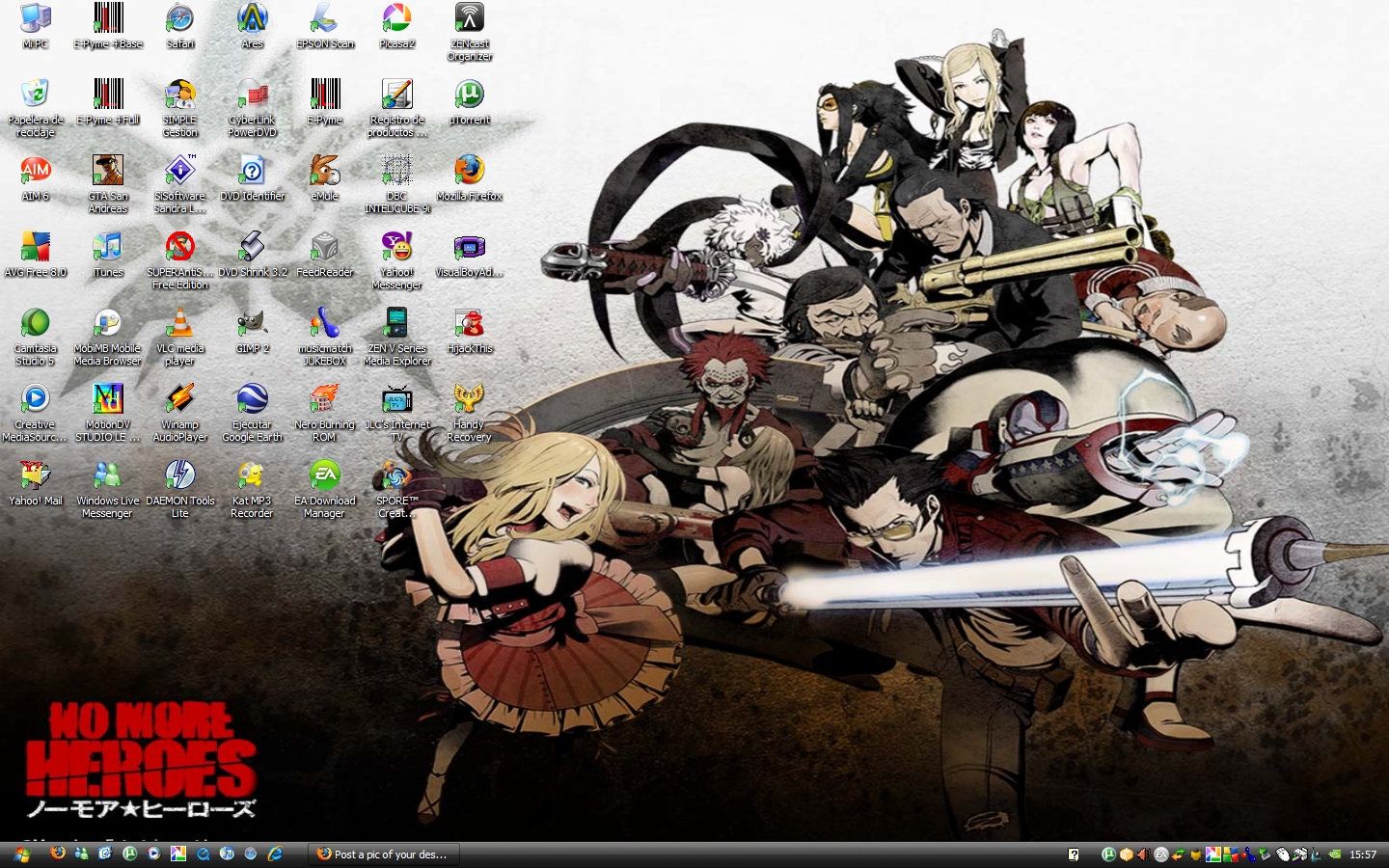Open ZENcast Organizer shortcut
Screen dimensions: 1389x868
(470, 32)
